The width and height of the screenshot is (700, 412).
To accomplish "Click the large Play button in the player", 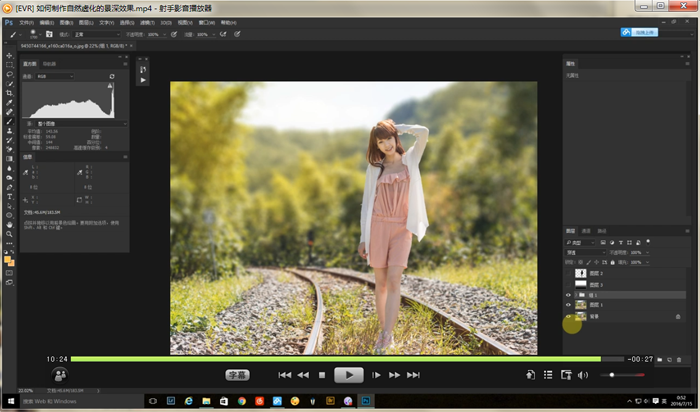I will [348, 374].
